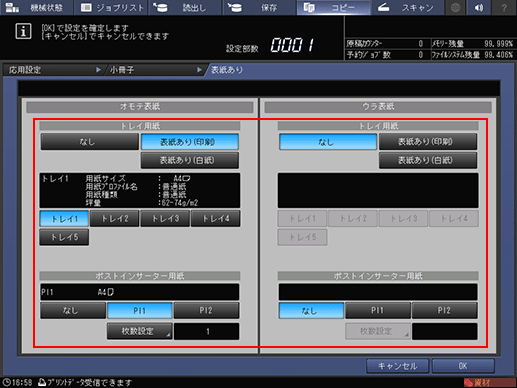Click the printer status icon in bottom bar

click(x=42, y=382)
